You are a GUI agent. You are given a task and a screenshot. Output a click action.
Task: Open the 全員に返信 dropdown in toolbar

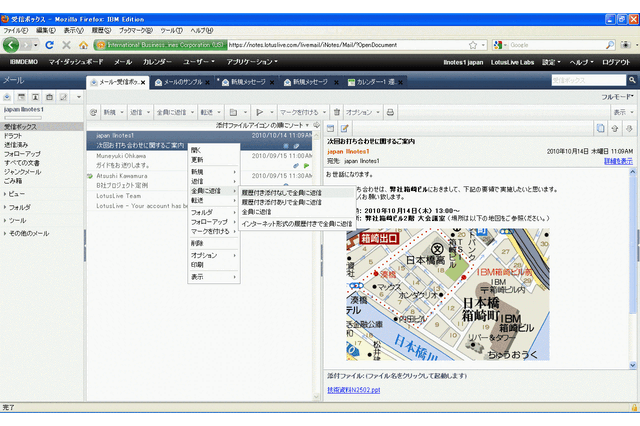coord(192,112)
